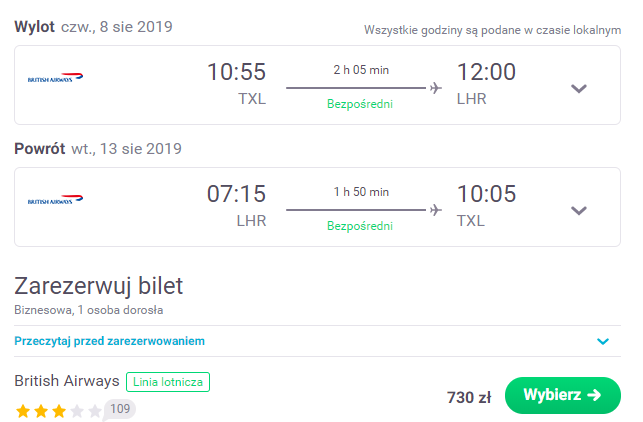Image resolution: width=643 pixels, height=422 pixels.
Task: Click British Airways logo on outbound flight
Action: pyautogui.click(x=55, y=78)
